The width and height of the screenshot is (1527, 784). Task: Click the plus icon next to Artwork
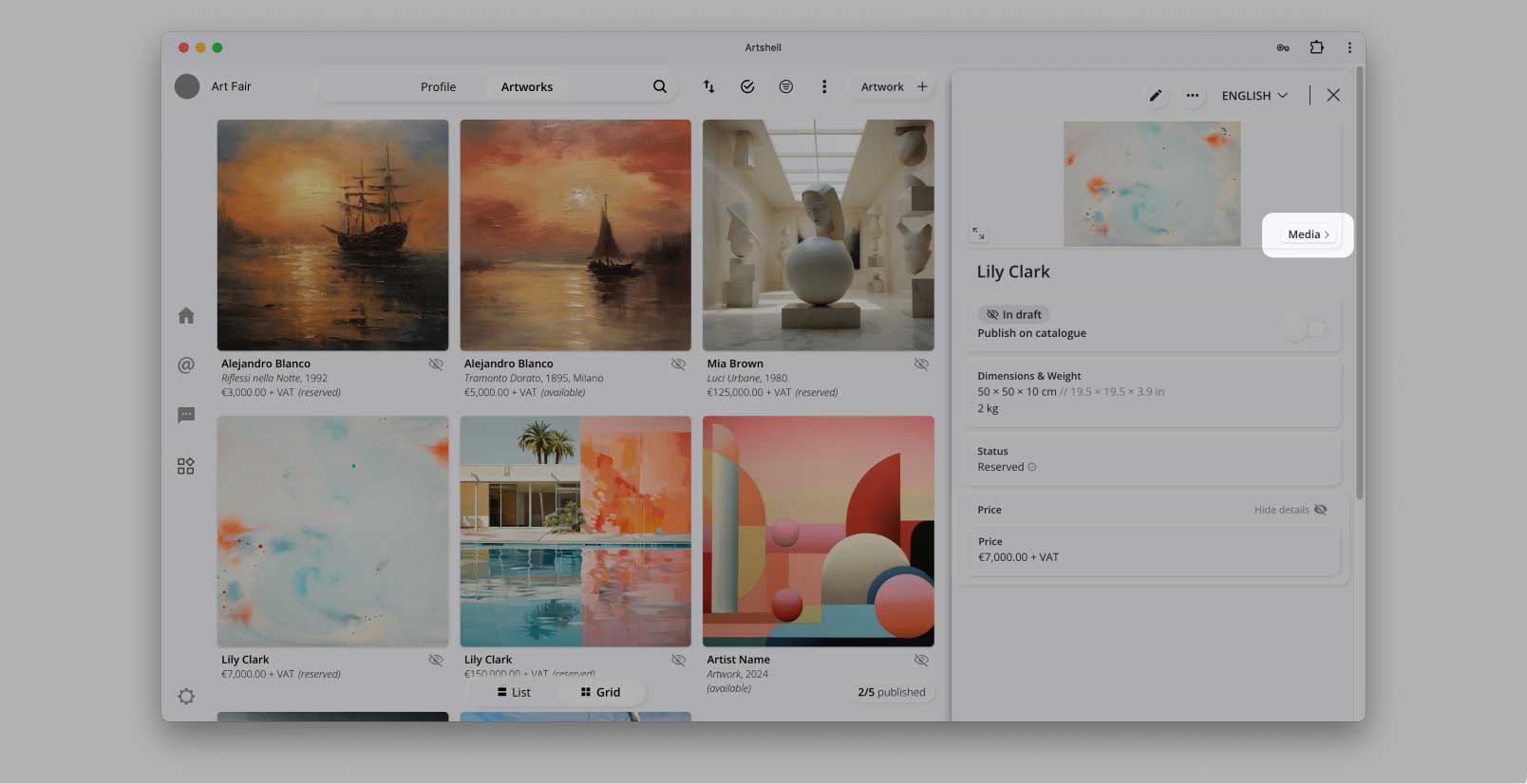click(922, 86)
